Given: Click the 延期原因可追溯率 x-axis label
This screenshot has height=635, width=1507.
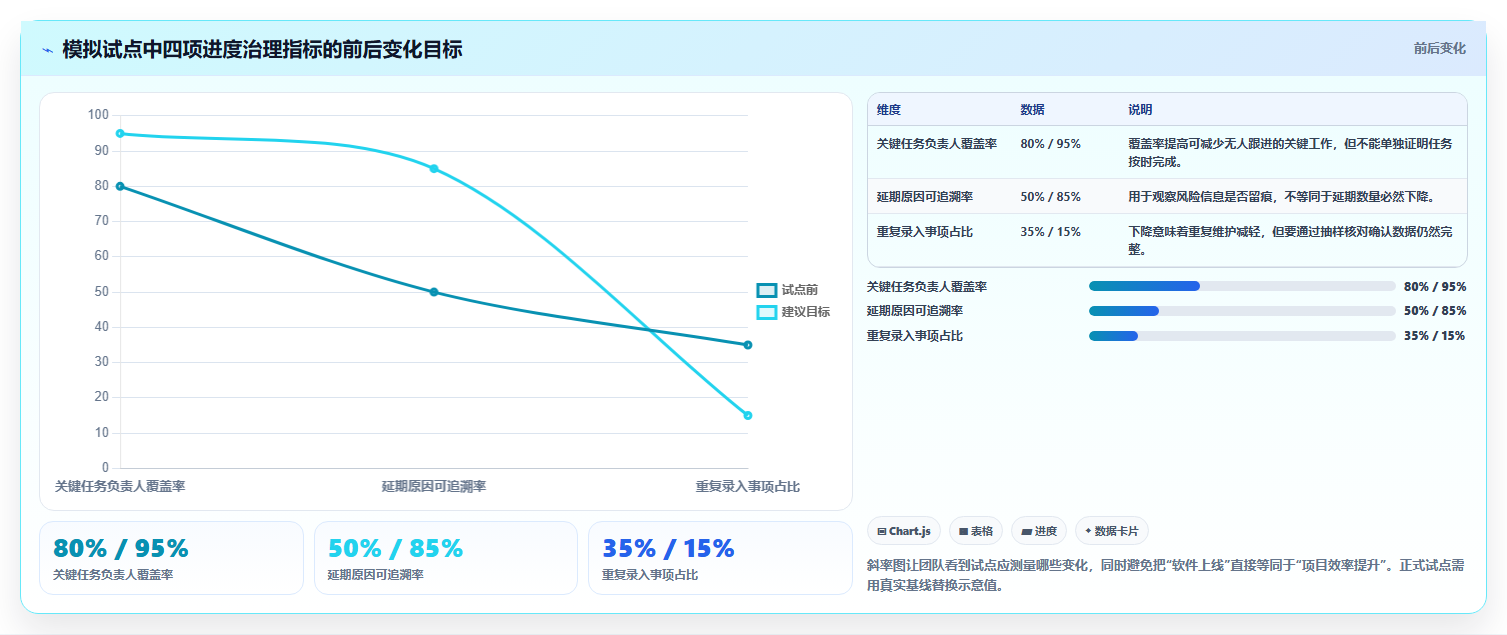Looking at the screenshot, I should pos(434,487).
